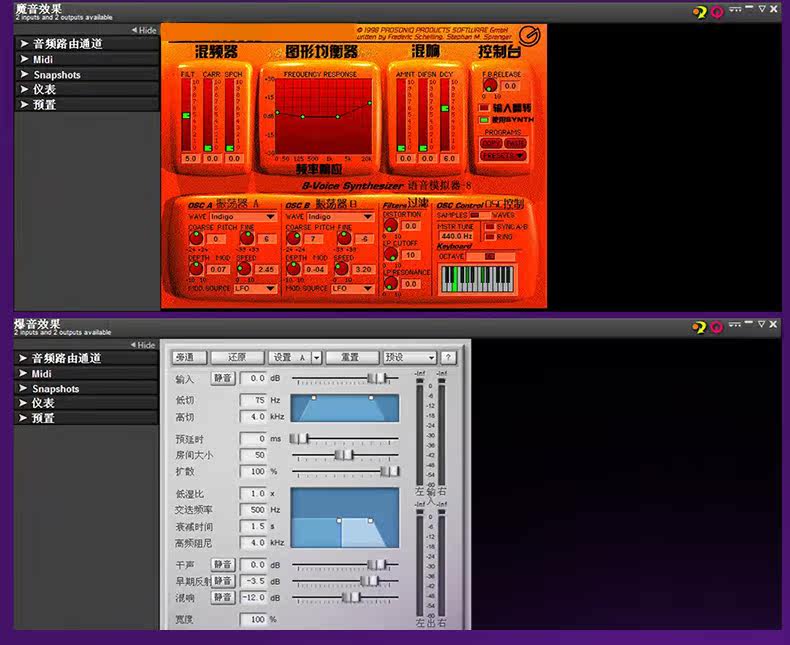
Task: Hide the 魔音效果 side panel
Action: (144, 30)
